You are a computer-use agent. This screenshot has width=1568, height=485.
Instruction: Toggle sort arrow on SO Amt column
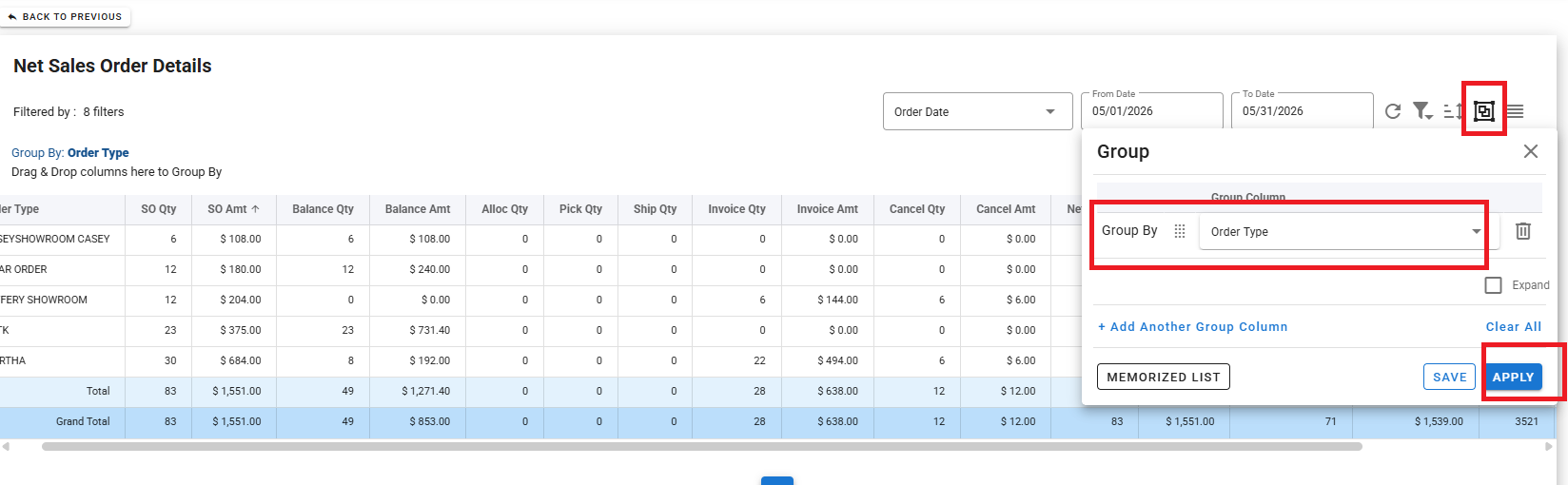pyautogui.click(x=255, y=209)
